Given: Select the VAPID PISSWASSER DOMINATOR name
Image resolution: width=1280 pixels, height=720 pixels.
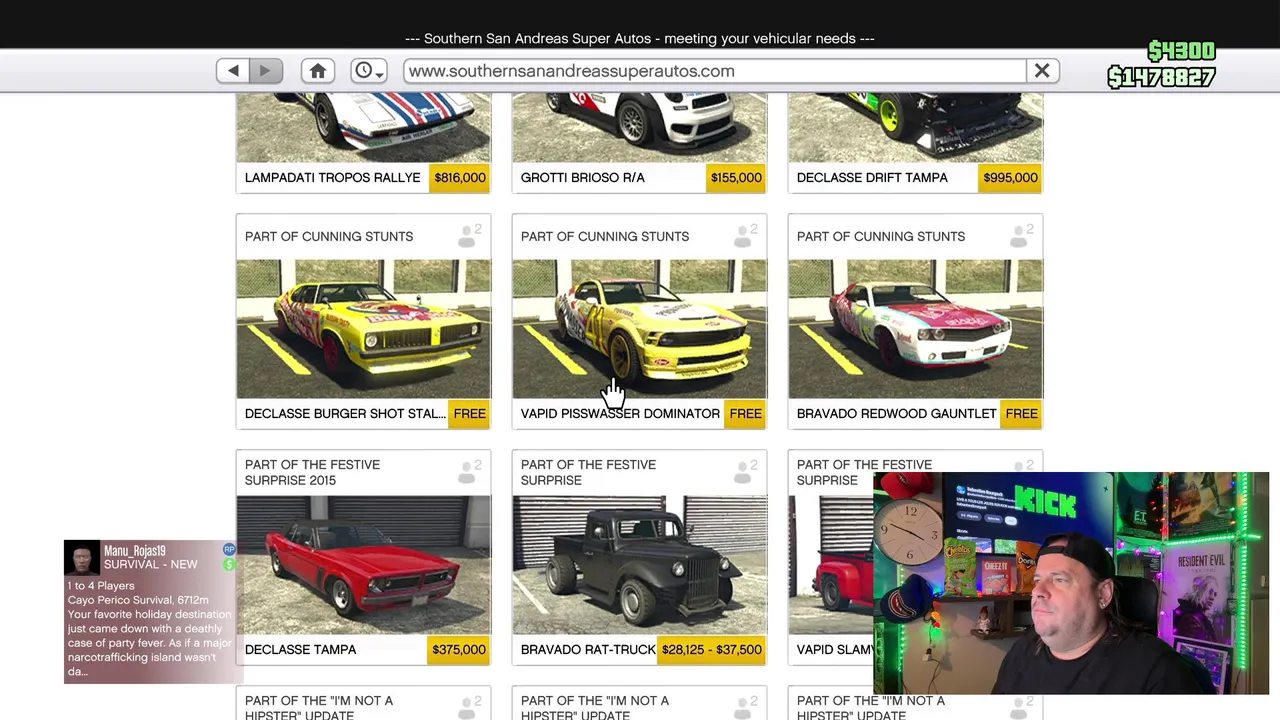Looking at the screenshot, I should (x=620, y=414).
